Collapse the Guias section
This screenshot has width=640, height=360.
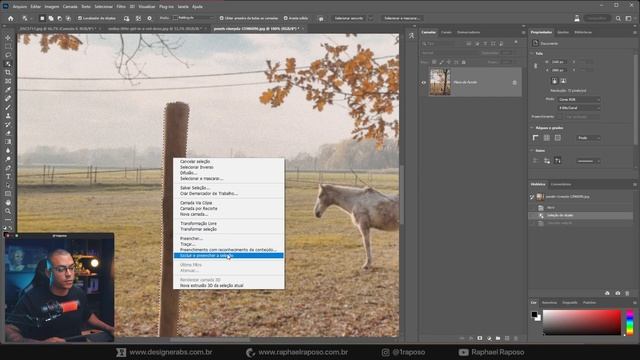[532, 151]
